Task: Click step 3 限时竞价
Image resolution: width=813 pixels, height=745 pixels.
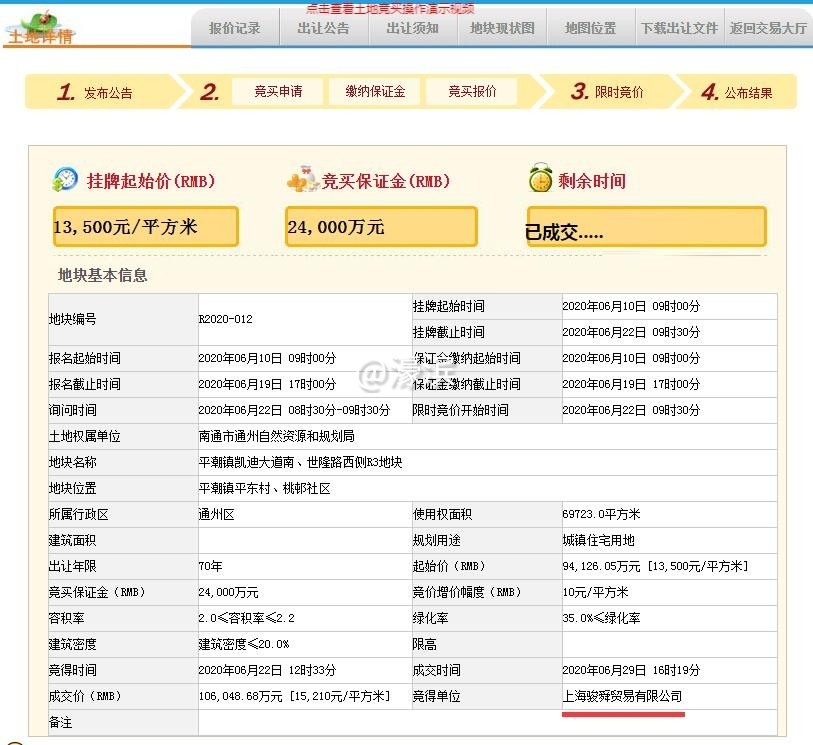Action: pos(619,92)
